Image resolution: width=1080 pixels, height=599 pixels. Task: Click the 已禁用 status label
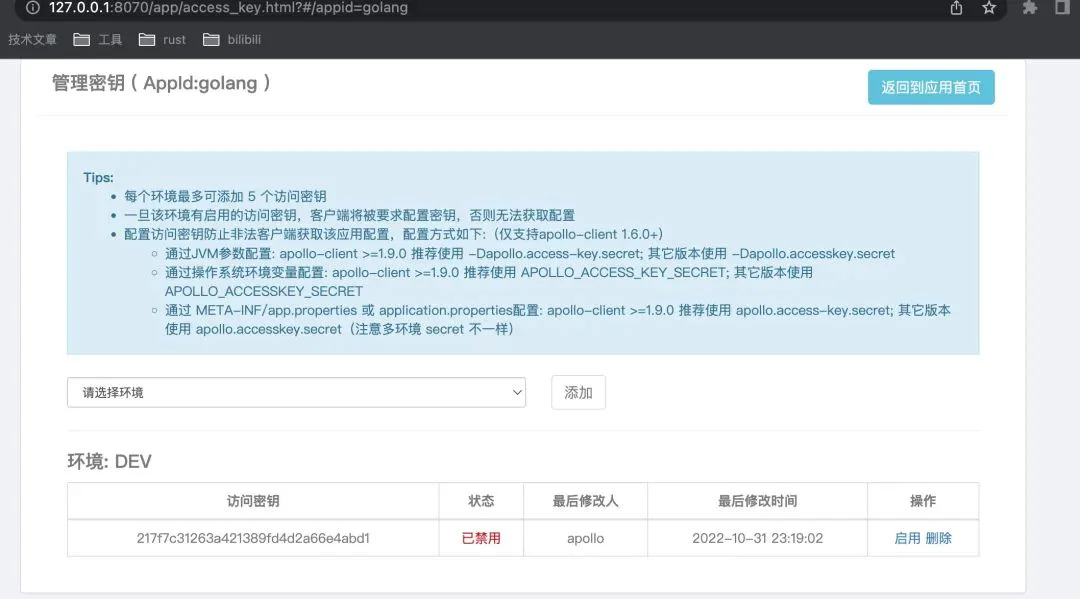tap(481, 538)
